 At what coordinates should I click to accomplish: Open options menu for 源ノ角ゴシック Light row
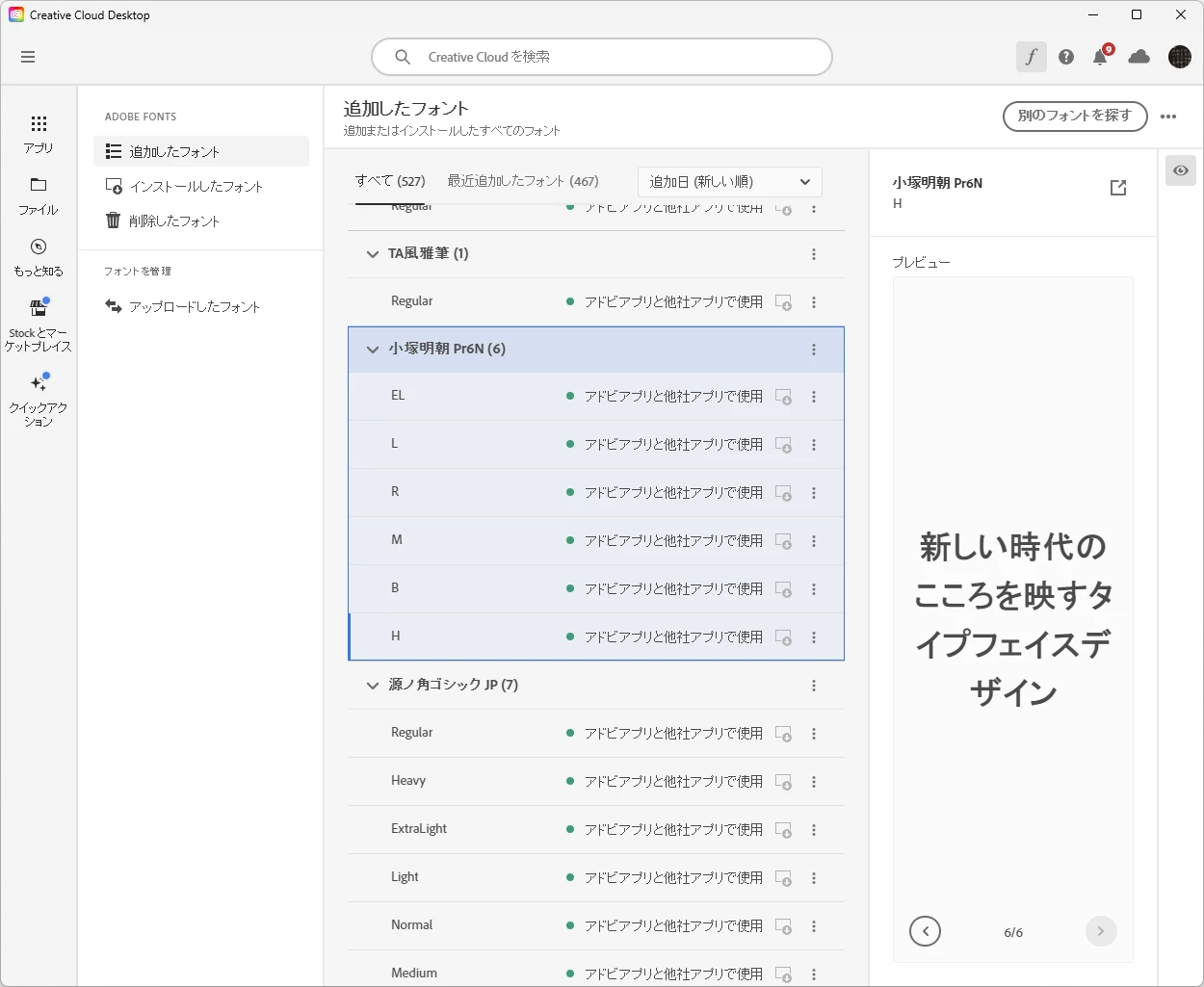(814, 878)
